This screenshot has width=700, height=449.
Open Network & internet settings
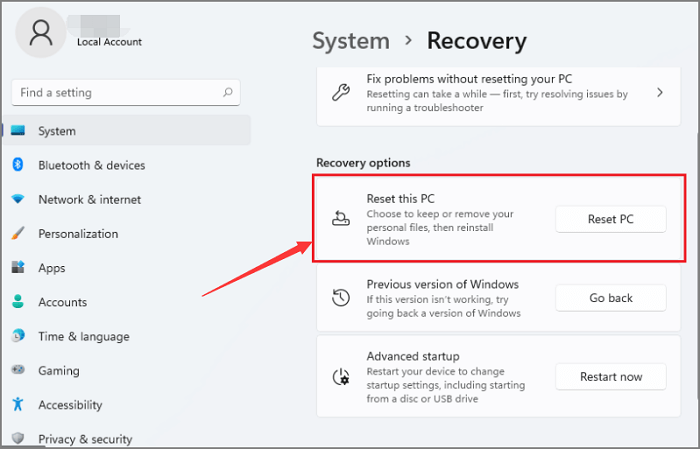click(127, 199)
